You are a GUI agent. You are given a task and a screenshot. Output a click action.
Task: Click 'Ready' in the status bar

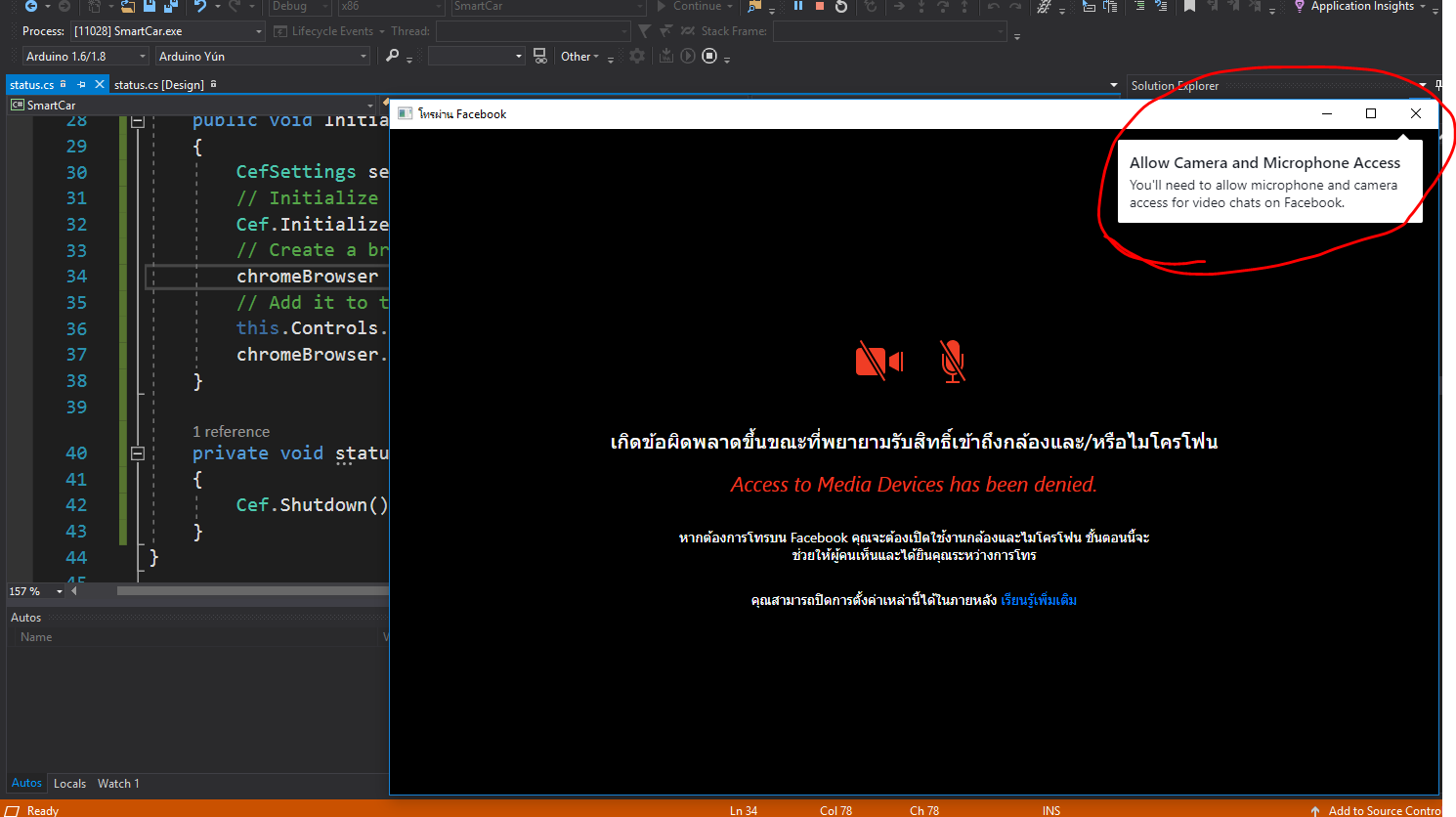(43, 810)
